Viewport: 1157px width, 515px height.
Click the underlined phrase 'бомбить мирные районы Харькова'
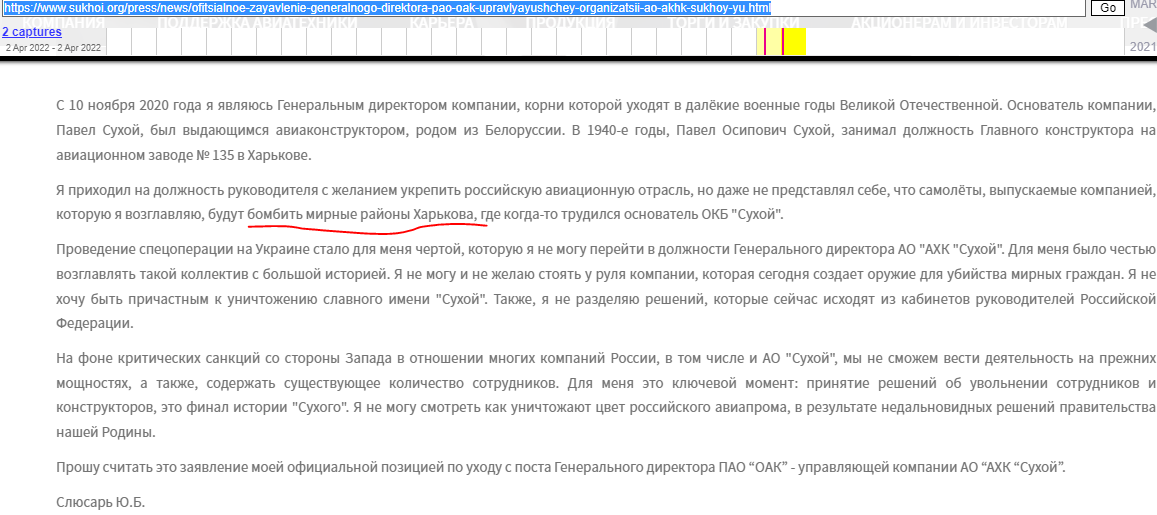(362, 215)
